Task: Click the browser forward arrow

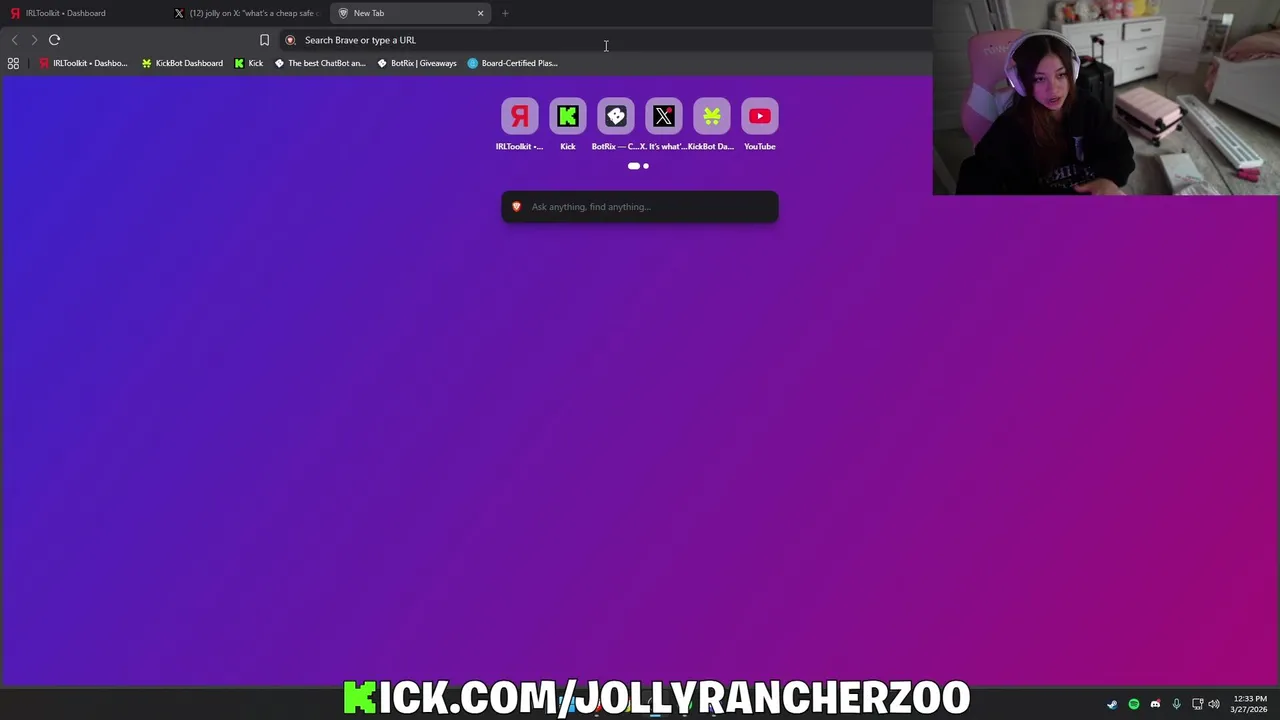Action: [34, 40]
